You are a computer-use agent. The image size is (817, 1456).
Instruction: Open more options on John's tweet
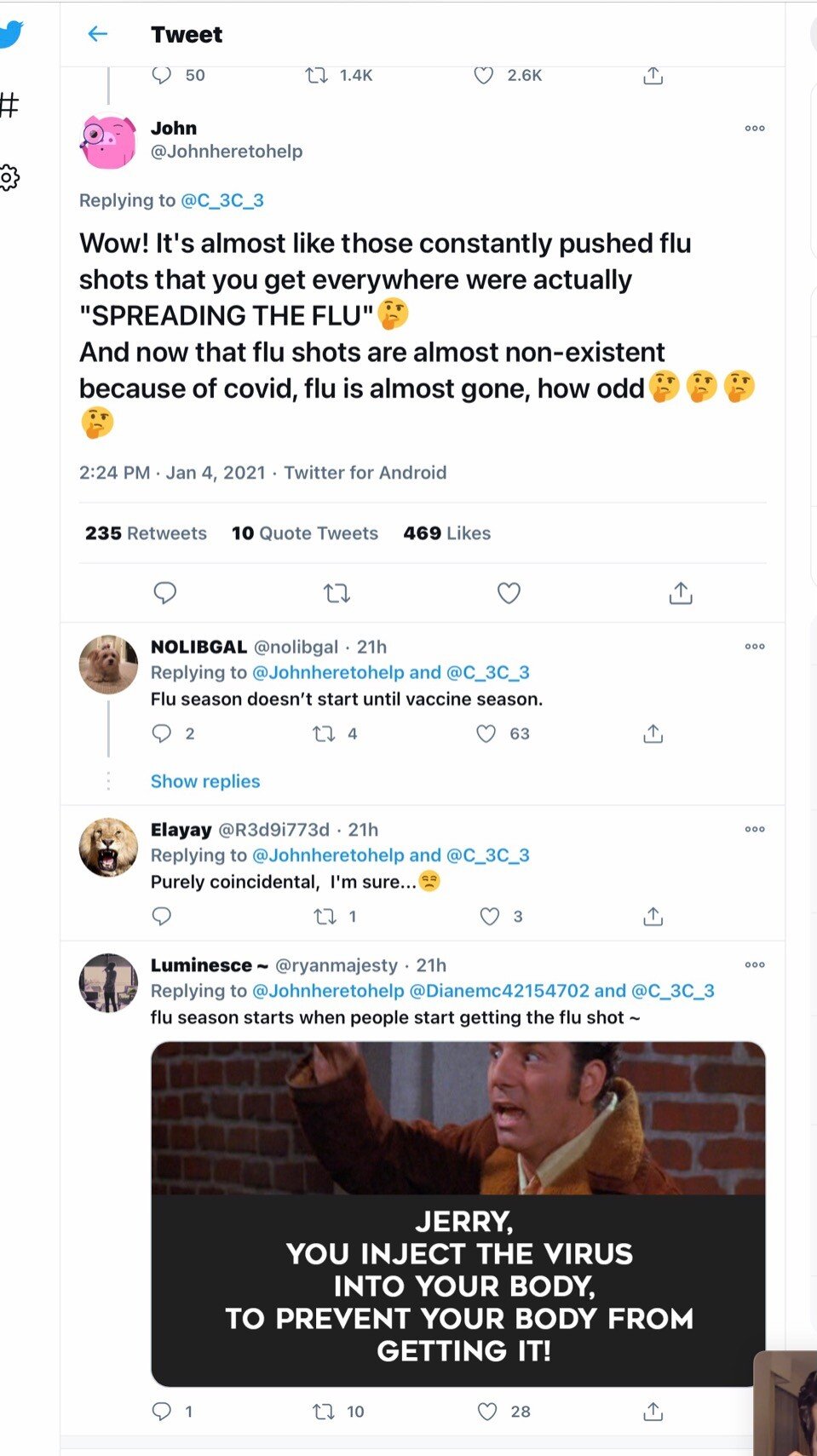(x=754, y=129)
